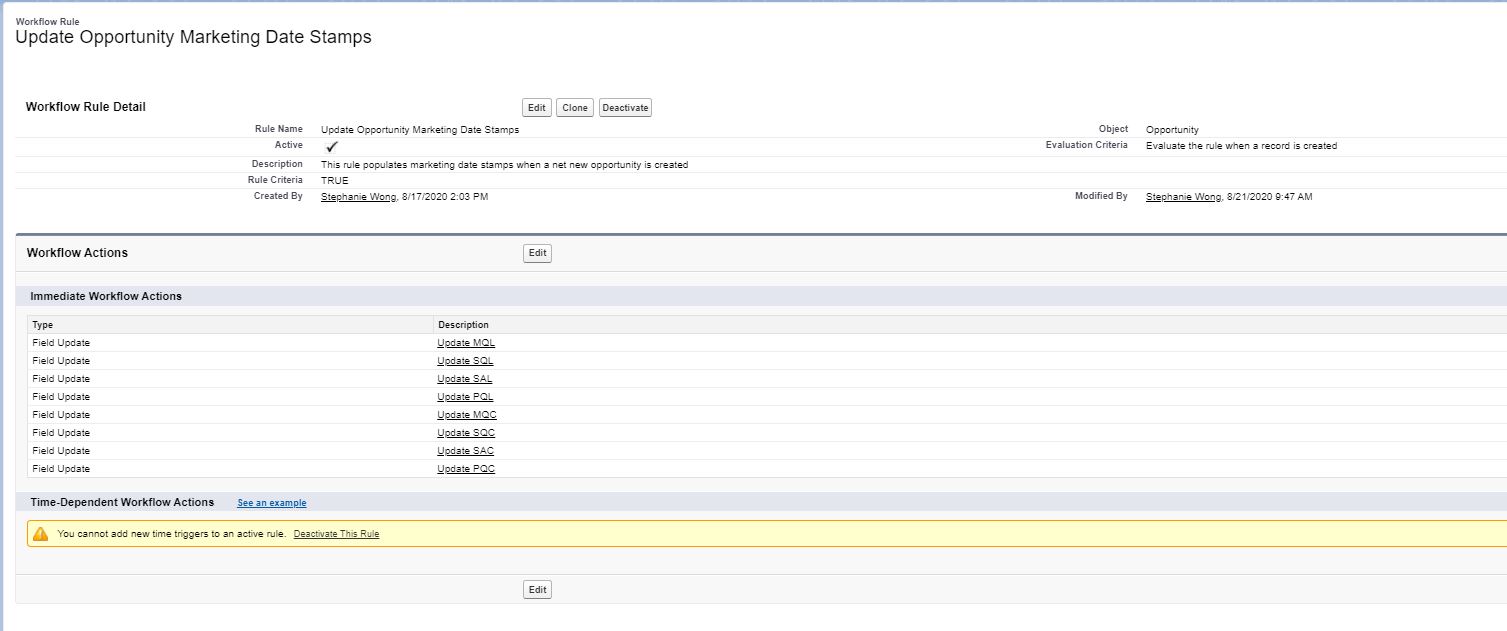1507x631 pixels.
Task: Click the rule description text about marketing date stamps
Action: click(504, 164)
